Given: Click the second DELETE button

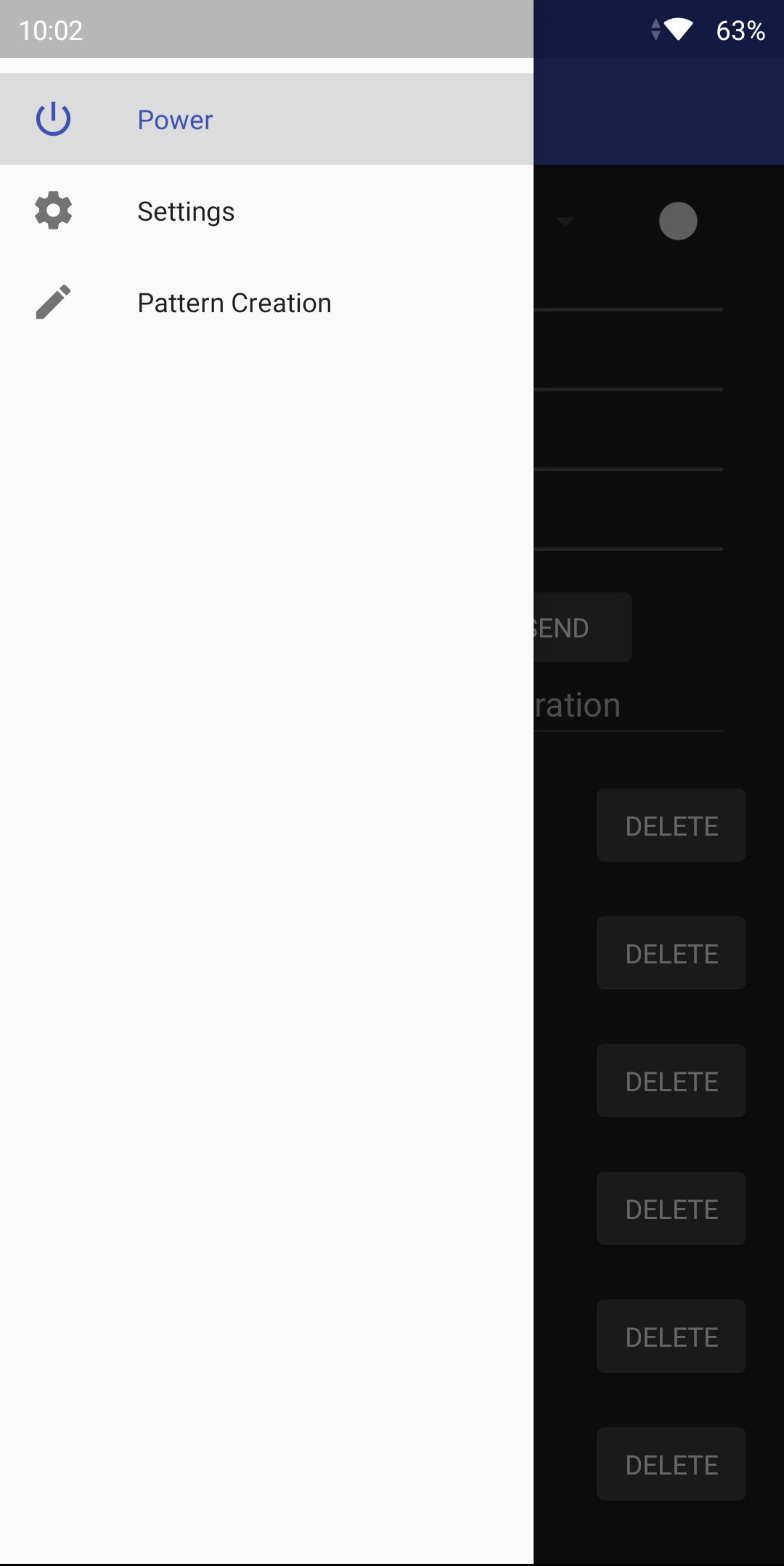Looking at the screenshot, I should point(671,953).
